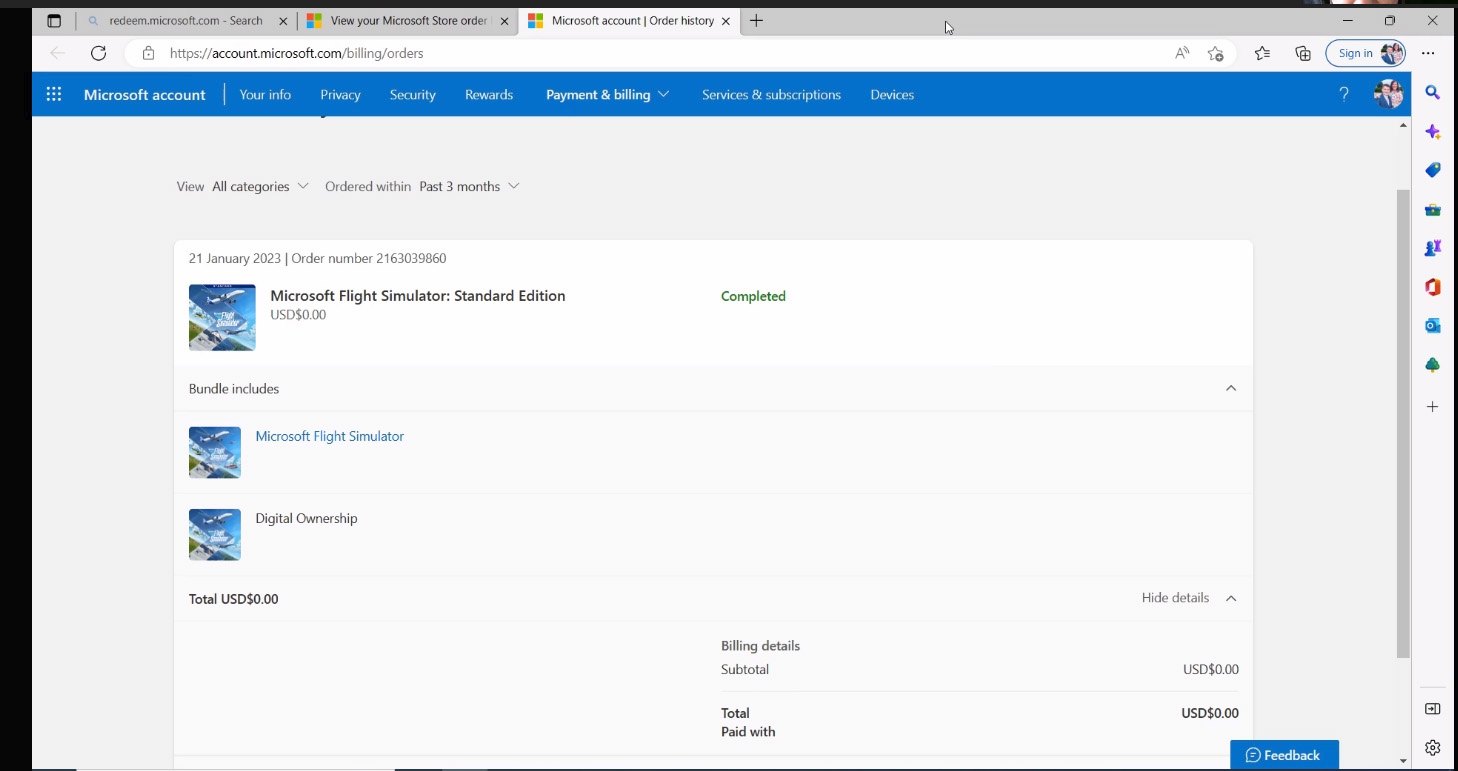The height and width of the screenshot is (771, 1458).
Task: Open the tab actions menu icon
Action: (54, 20)
